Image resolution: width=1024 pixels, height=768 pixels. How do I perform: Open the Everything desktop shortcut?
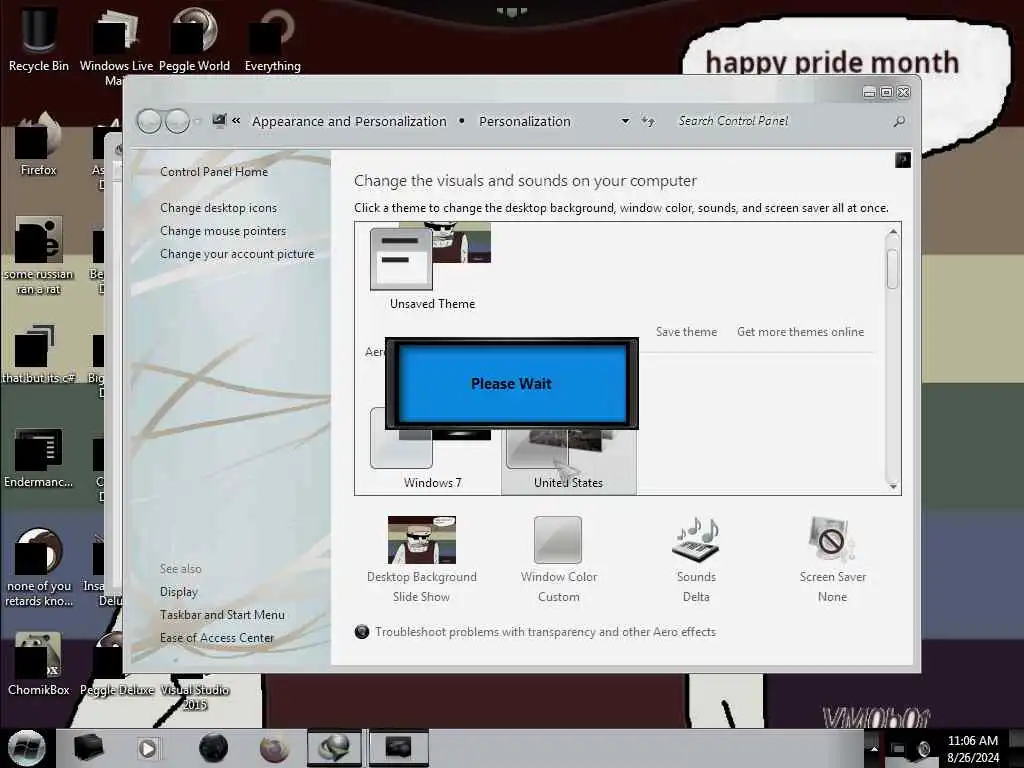272,39
